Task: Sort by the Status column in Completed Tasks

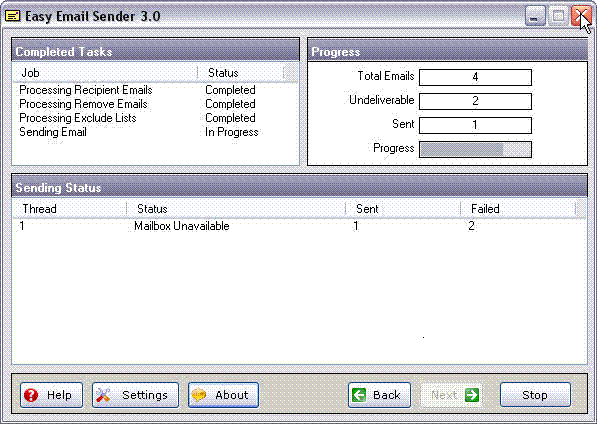Action: click(241, 73)
